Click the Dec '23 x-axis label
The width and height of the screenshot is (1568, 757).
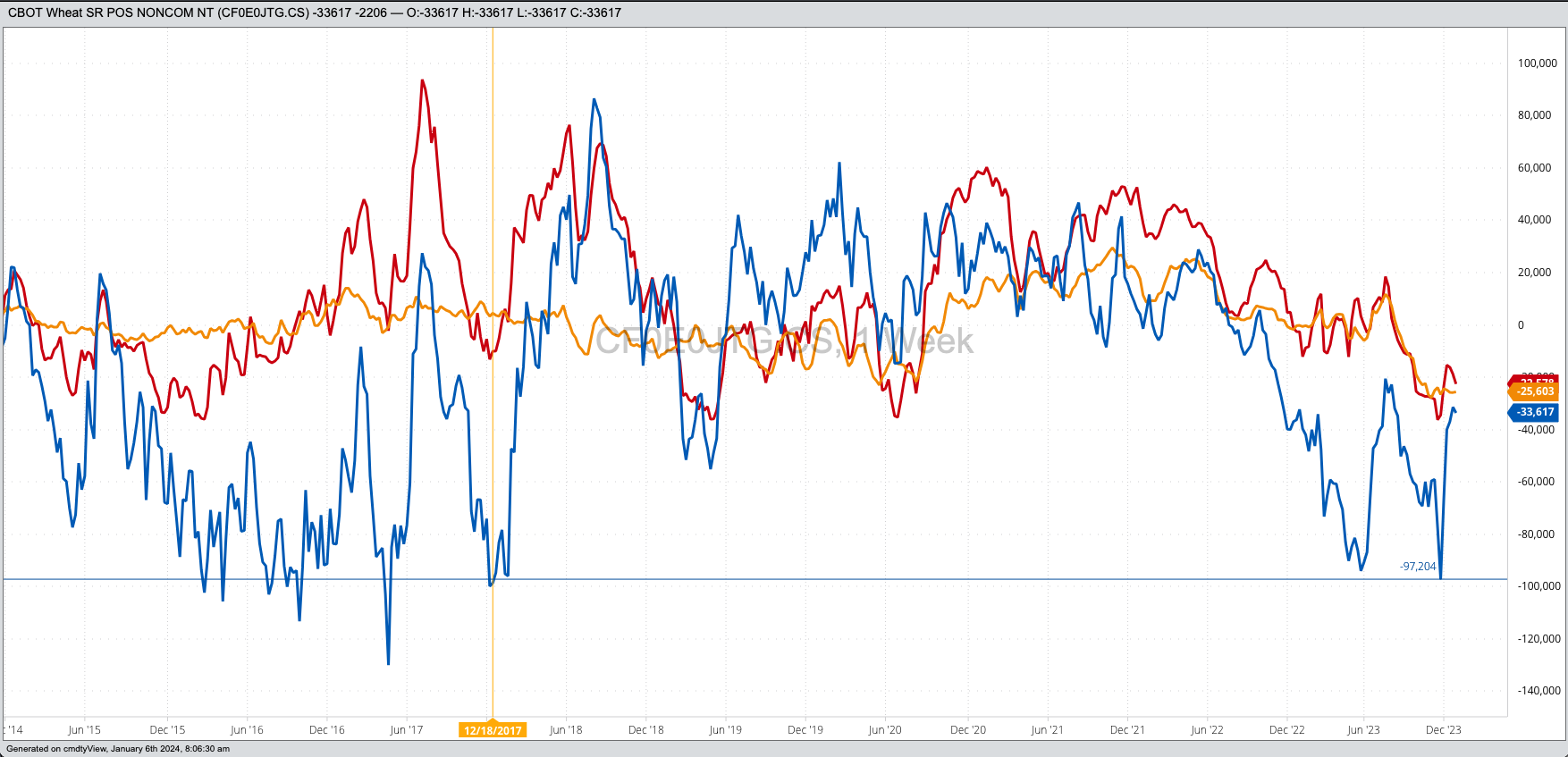click(x=1443, y=730)
